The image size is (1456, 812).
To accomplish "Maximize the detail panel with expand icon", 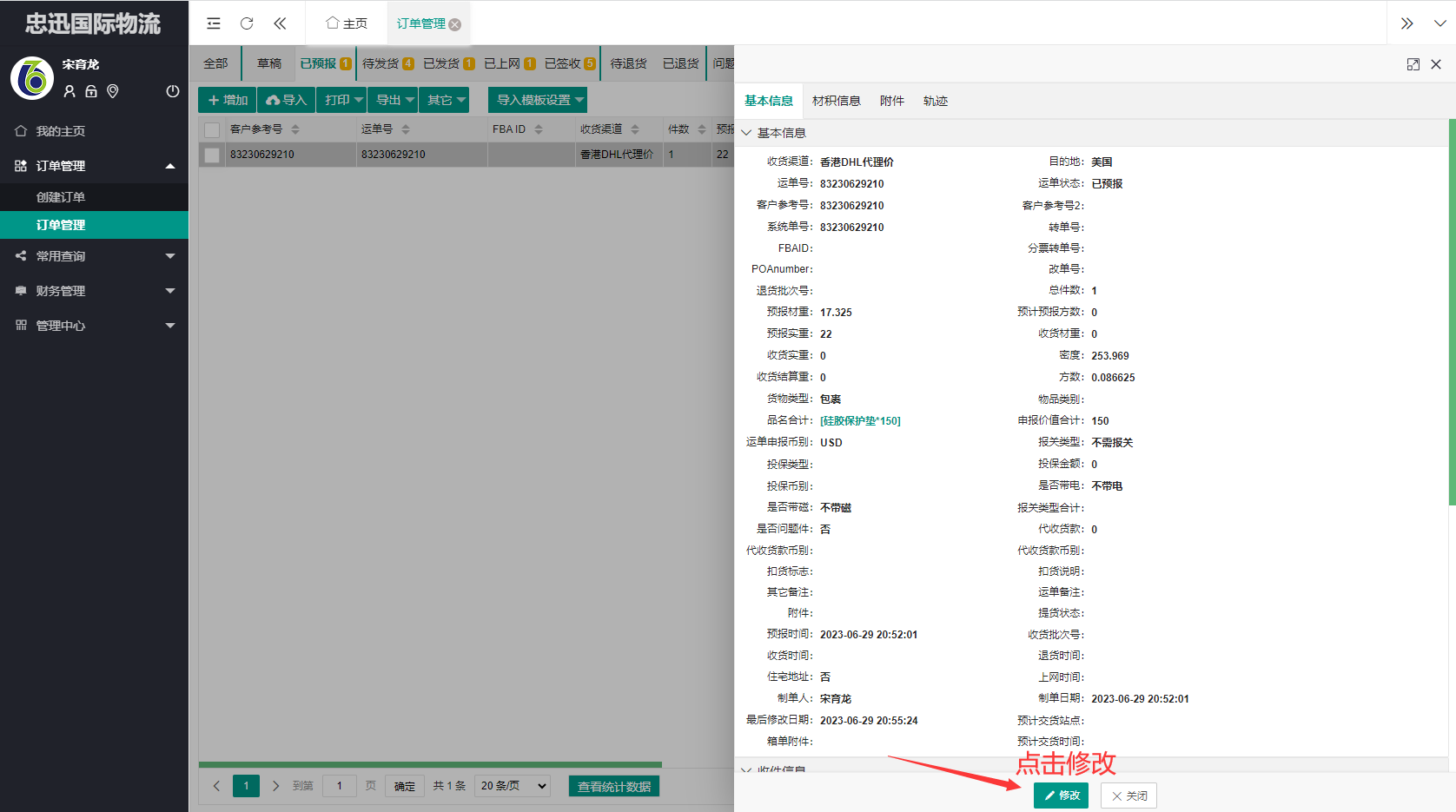I will click(1413, 64).
